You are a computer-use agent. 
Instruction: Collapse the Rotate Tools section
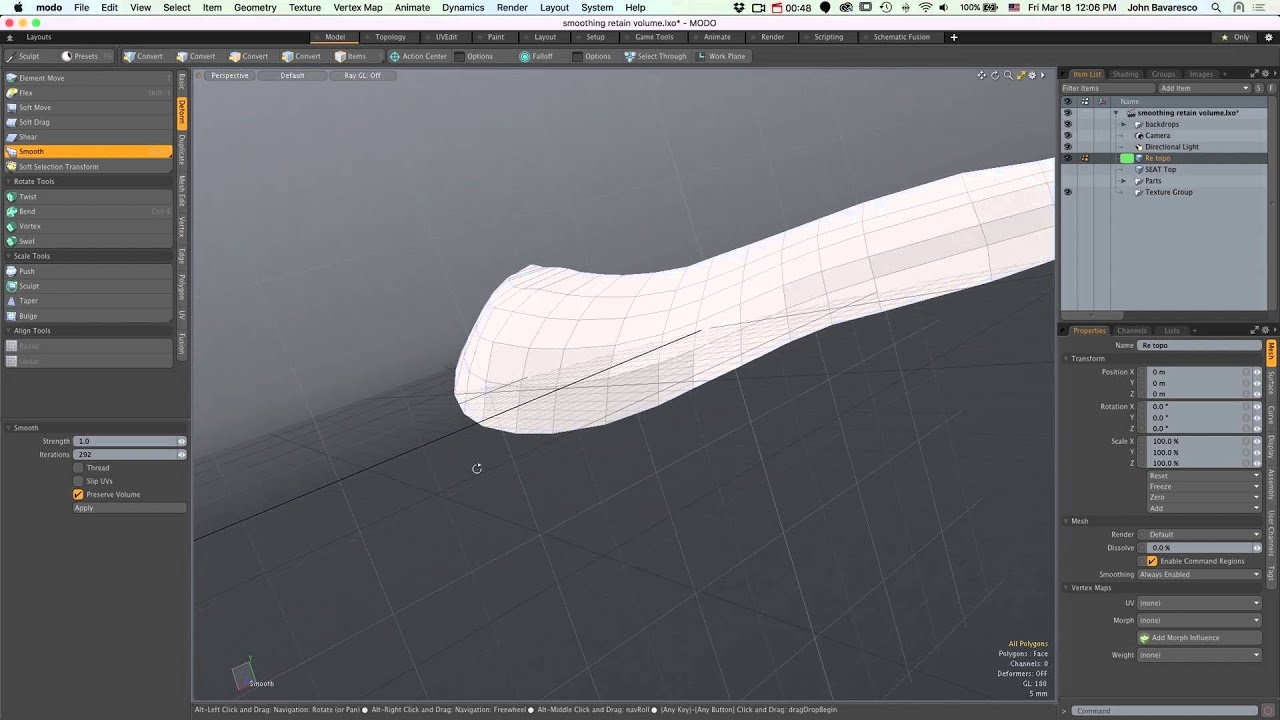click(x=9, y=182)
